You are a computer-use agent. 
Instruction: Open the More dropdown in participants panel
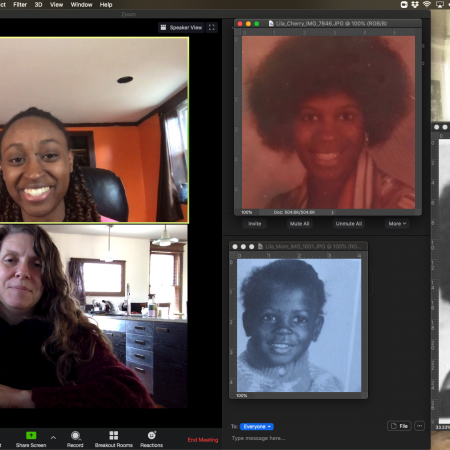click(397, 224)
